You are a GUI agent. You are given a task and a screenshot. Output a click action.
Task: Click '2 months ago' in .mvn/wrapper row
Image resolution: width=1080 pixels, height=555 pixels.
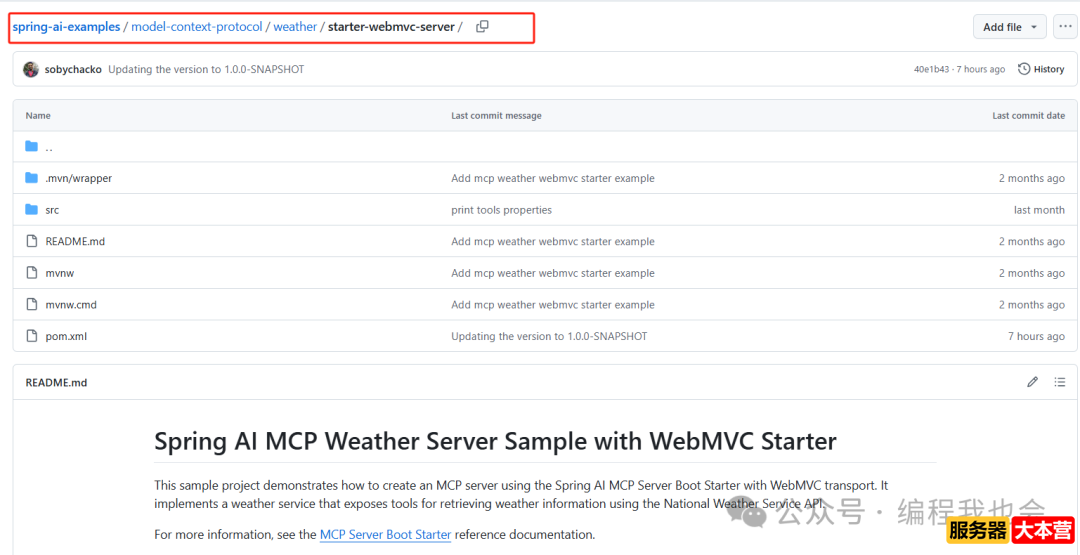coord(1032,178)
